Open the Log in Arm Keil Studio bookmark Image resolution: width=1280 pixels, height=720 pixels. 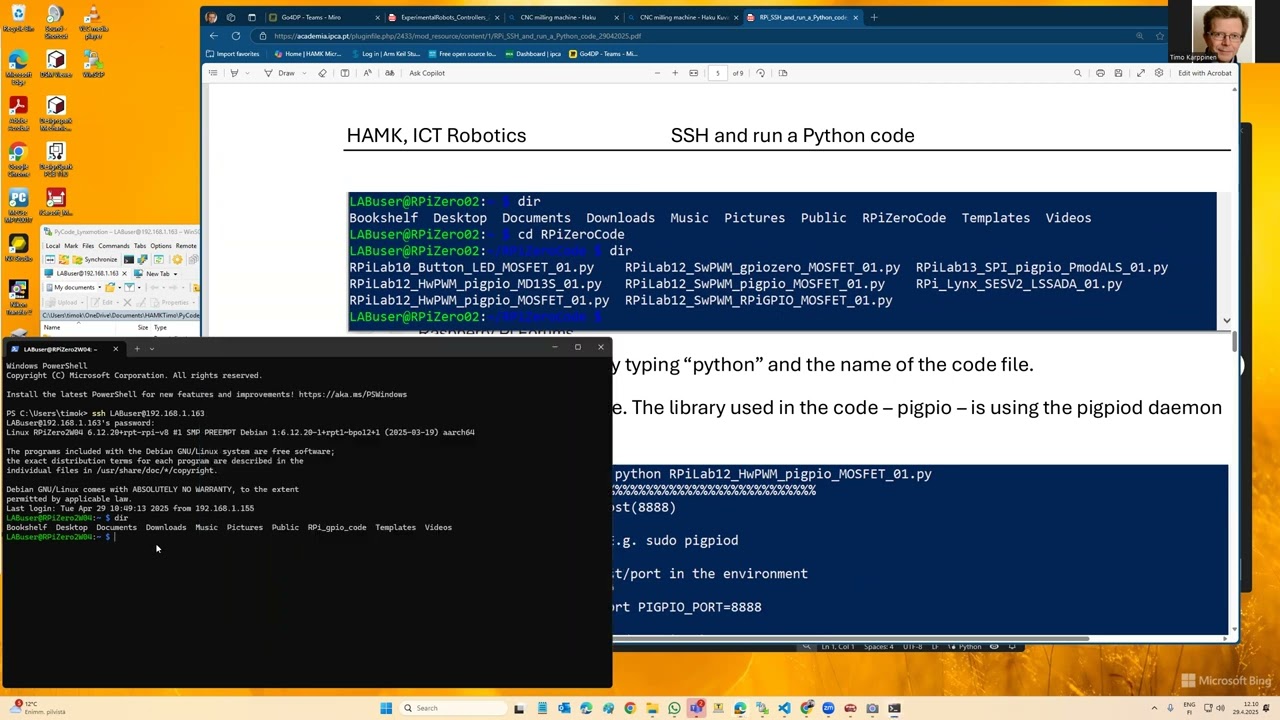[x=388, y=54]
